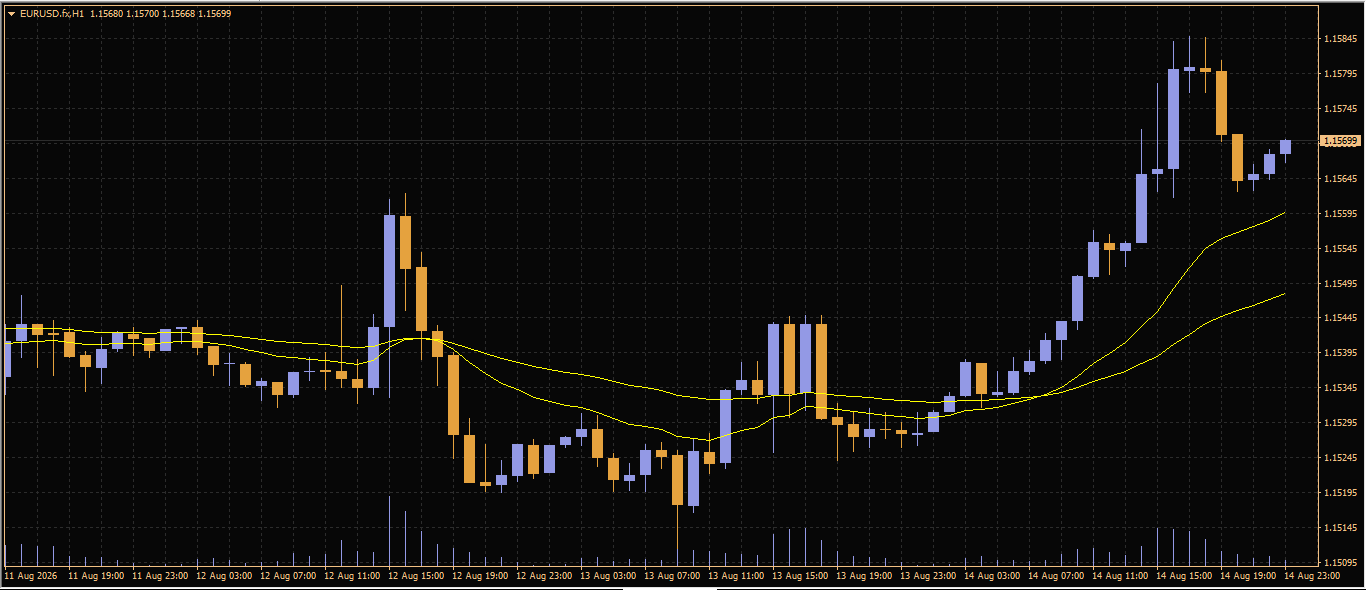This screenshot has height=590, width=1366.
Task: Click the 14 Aug 11:00 time label
Action: (1120, 577)
